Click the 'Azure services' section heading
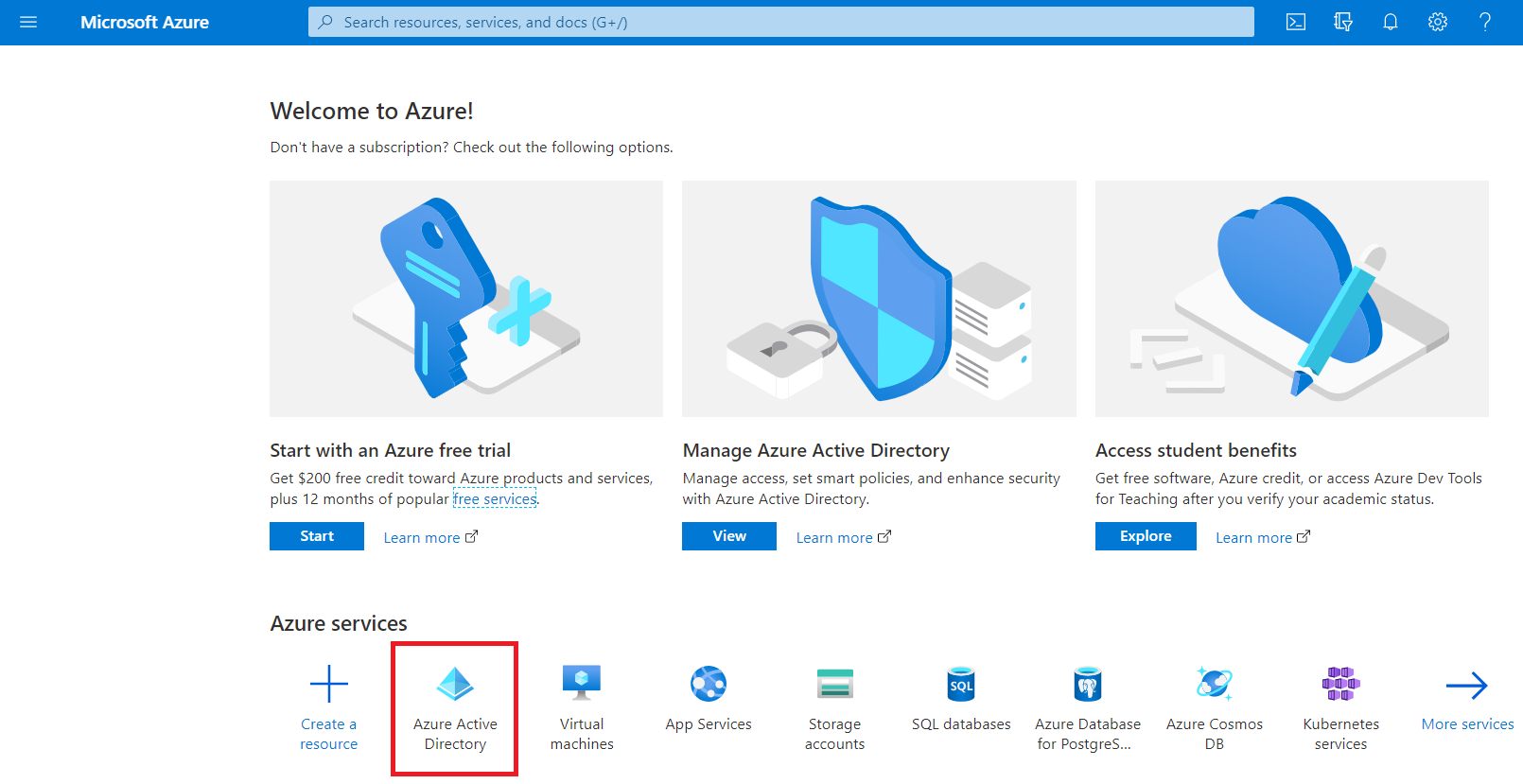This screenshot has width=1523, height=784. pyautogui.click(x=339, y=624)
